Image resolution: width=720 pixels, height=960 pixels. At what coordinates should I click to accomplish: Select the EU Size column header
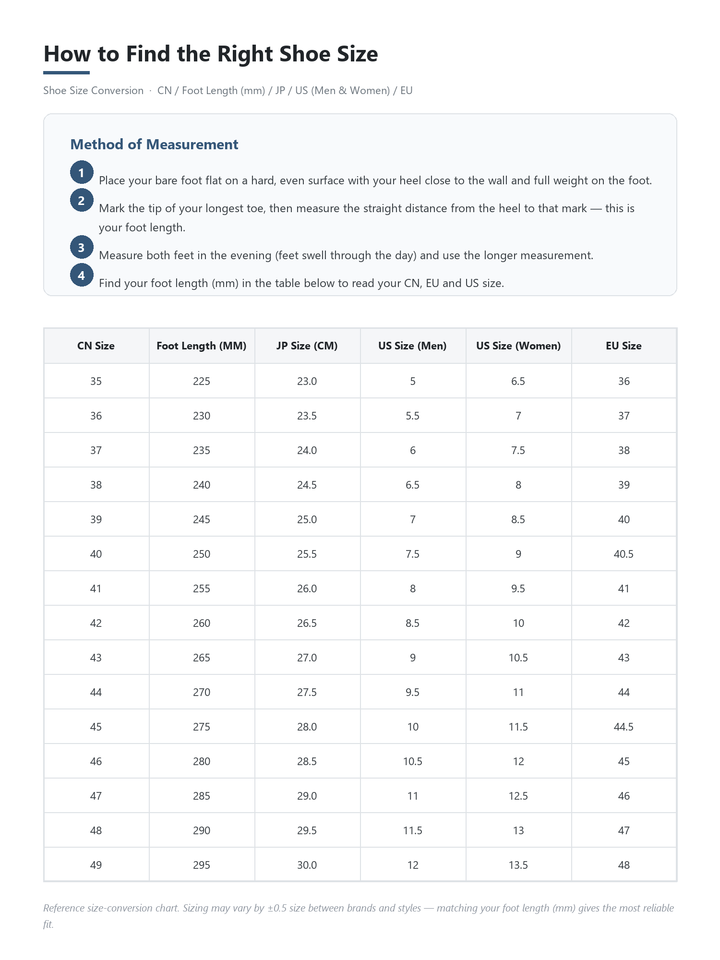pyautogui.click(x=624, y=346)
